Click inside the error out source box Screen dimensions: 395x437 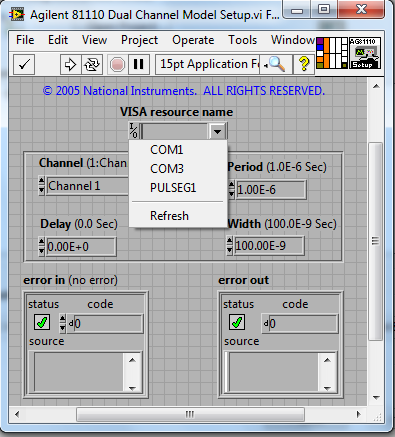click(274, 372)
